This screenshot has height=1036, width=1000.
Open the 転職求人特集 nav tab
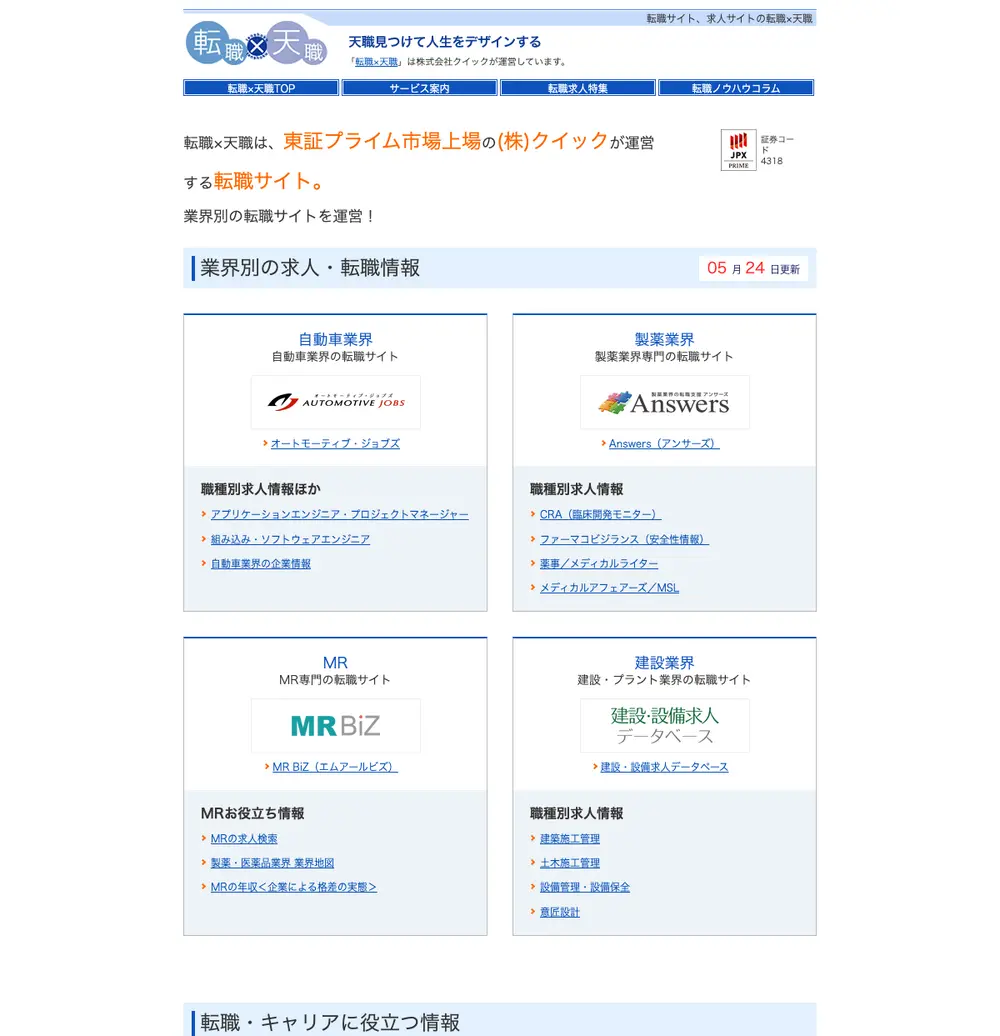(578, 88)
